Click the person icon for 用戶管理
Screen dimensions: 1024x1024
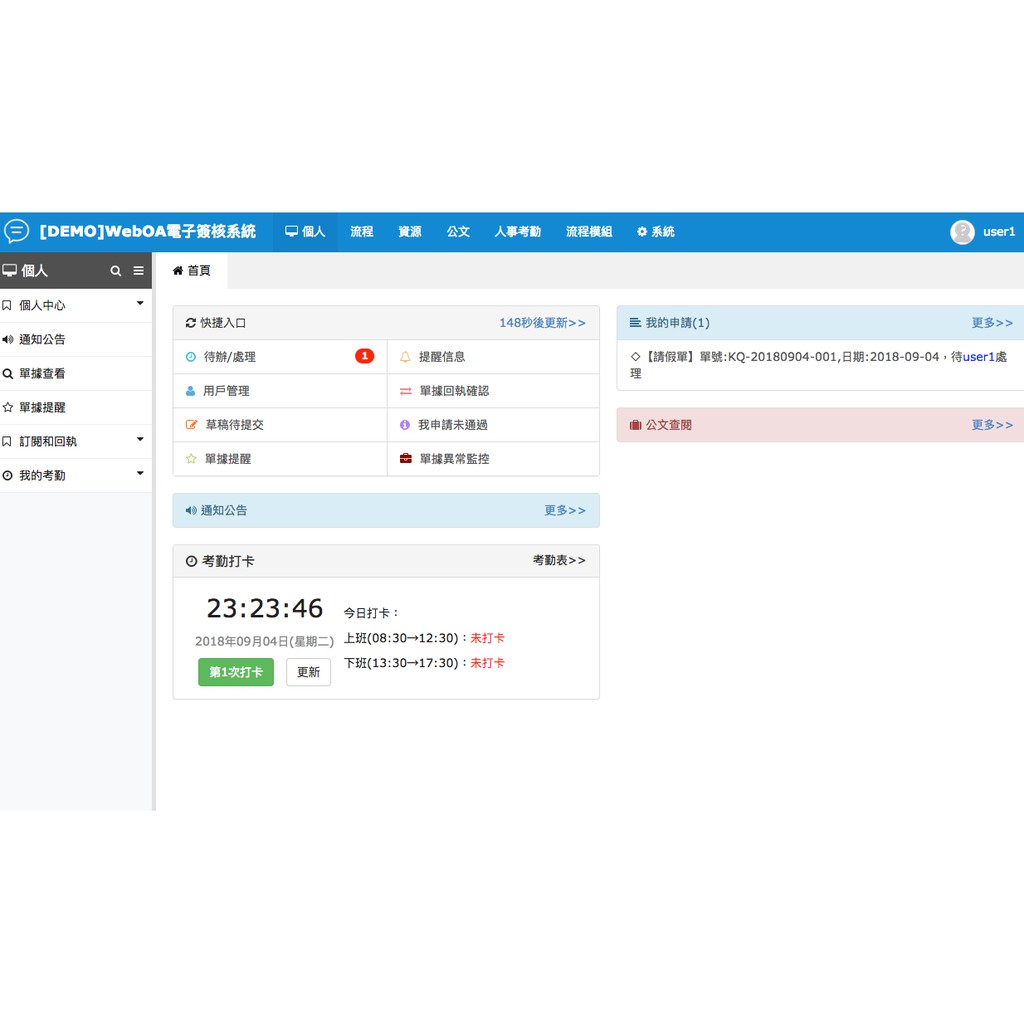click(x=190, y=391)
